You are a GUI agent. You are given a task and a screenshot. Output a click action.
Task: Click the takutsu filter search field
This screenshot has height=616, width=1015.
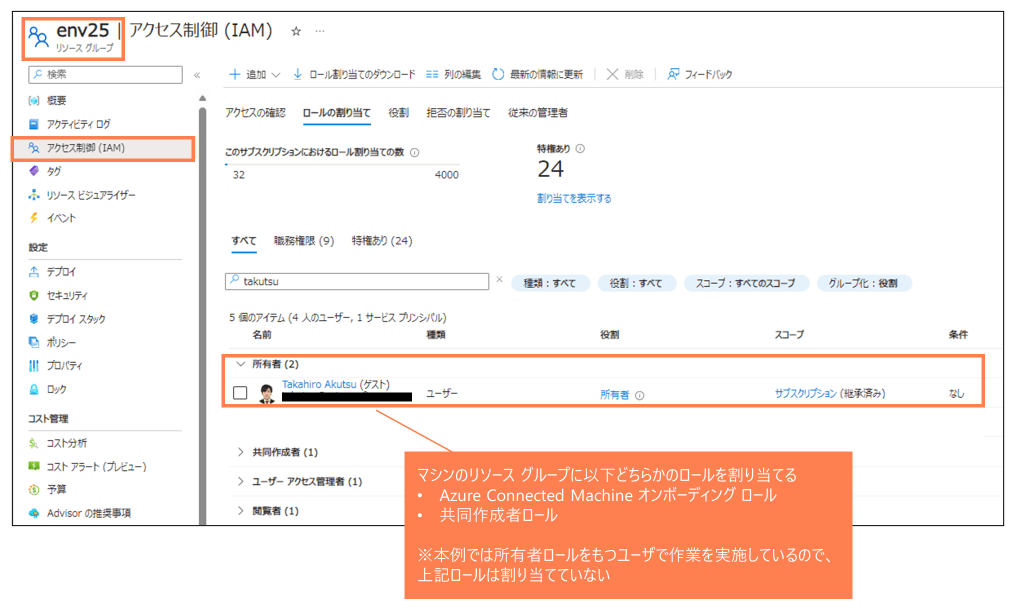(x=357, y=281)
